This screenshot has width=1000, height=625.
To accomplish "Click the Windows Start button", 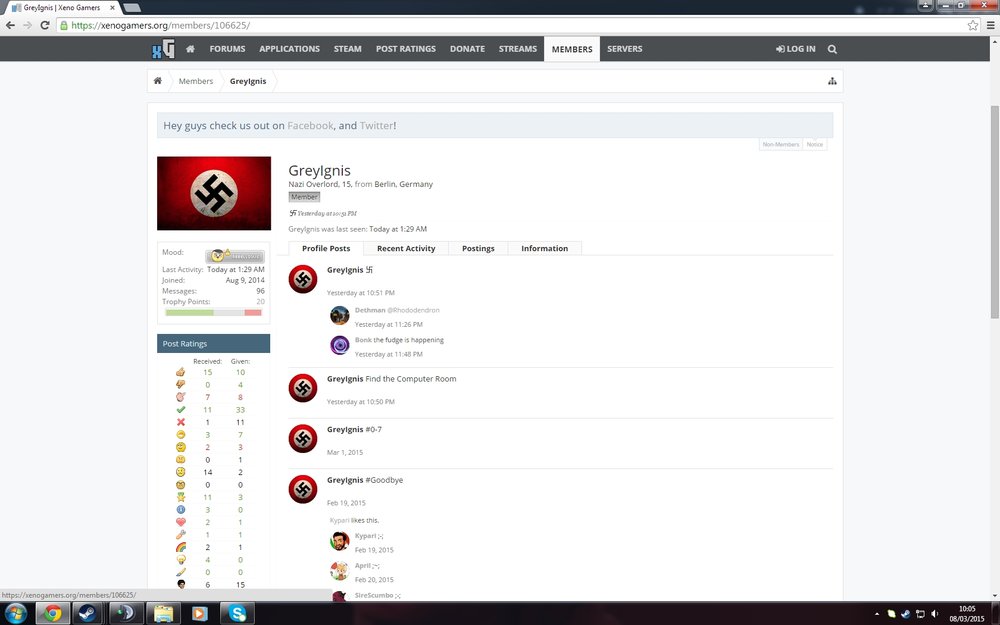I will click(15, 614).
